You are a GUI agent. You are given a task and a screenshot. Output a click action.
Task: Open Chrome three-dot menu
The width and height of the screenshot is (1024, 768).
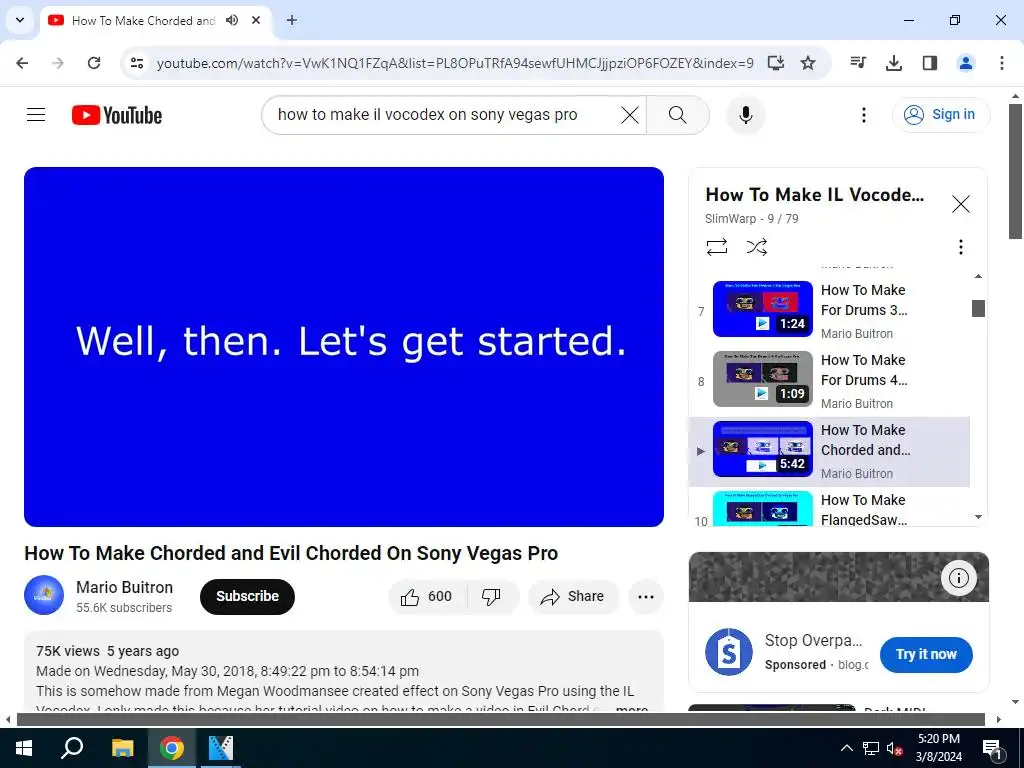pos(1001,63)
